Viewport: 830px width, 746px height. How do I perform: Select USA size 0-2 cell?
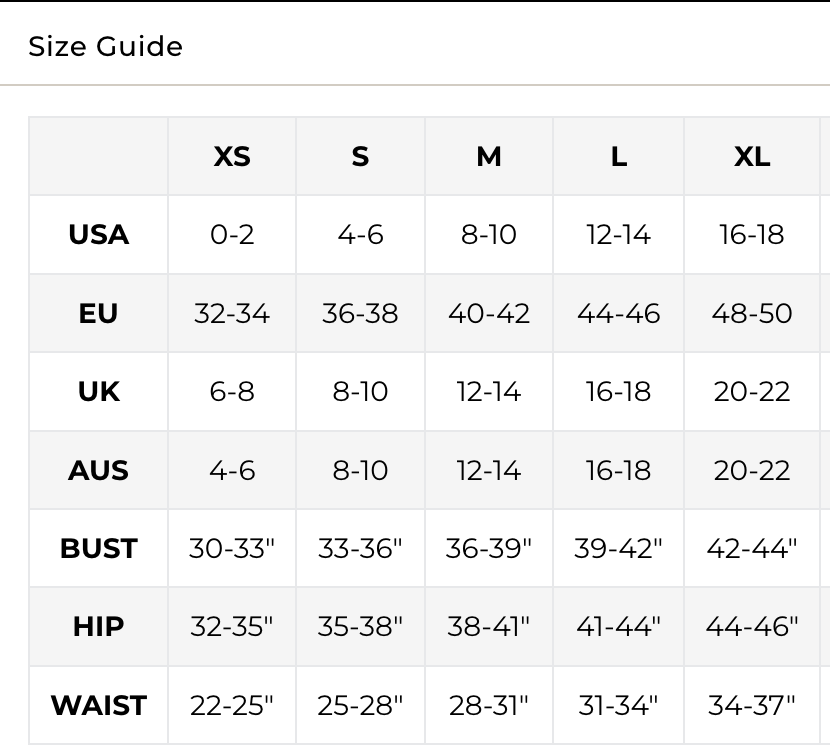[232, 235]
